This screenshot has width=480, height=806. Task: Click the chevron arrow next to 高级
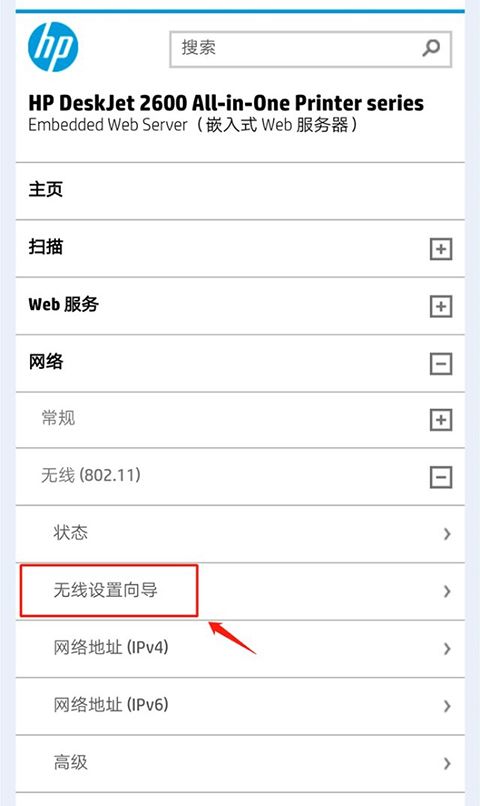coord(447,764)
